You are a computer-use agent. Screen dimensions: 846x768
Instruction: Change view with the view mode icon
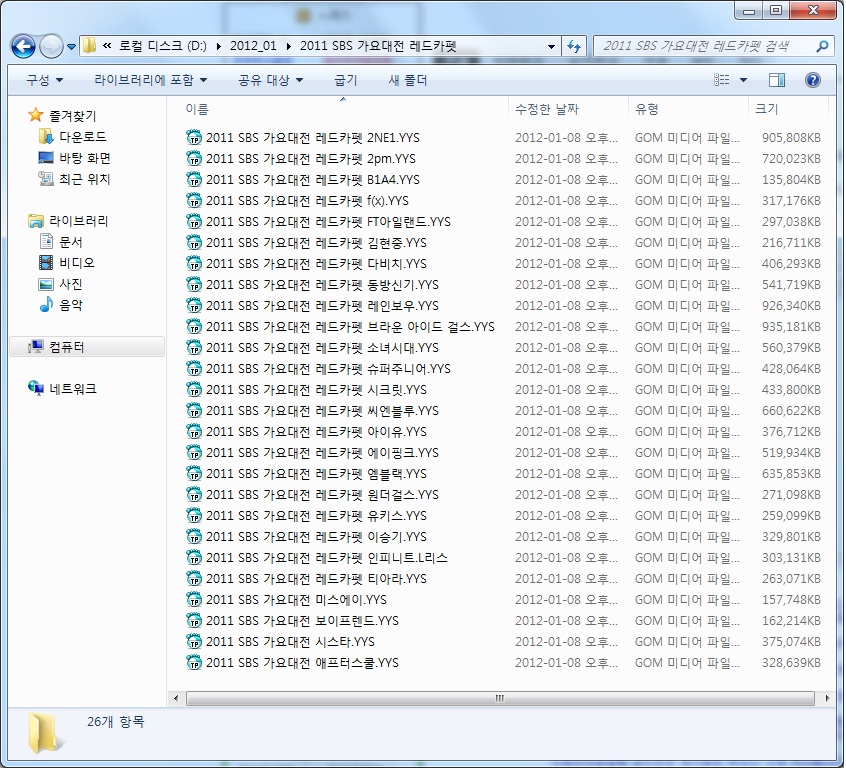coord(721,80)
